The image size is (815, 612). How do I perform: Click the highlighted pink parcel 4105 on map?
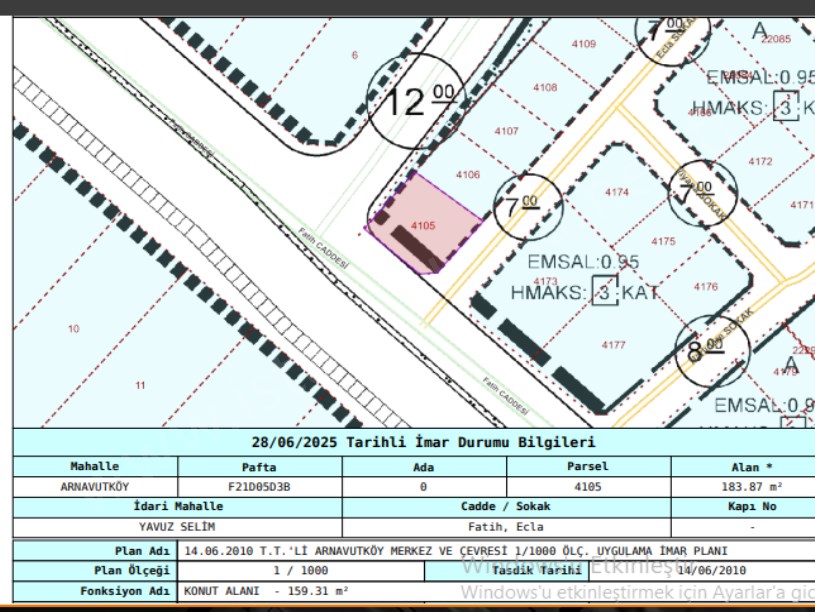tap(423, 225)
